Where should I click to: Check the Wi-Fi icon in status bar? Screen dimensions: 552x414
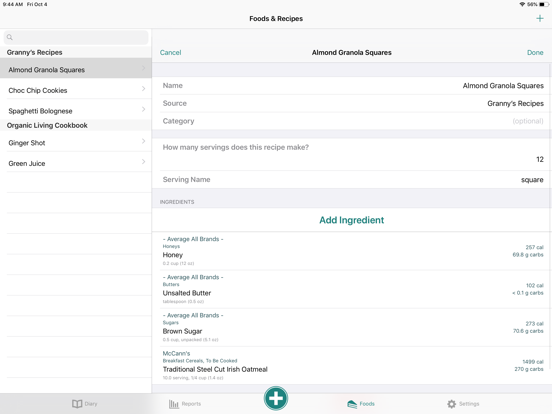click(x=522, y=4)
